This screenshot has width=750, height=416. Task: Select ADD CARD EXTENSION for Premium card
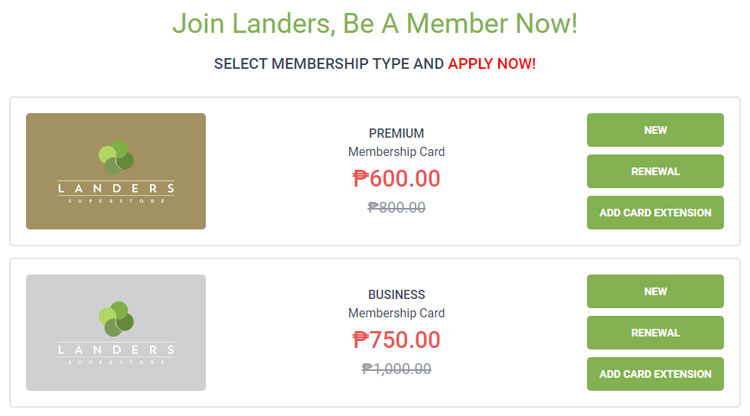tap(655, 212)
